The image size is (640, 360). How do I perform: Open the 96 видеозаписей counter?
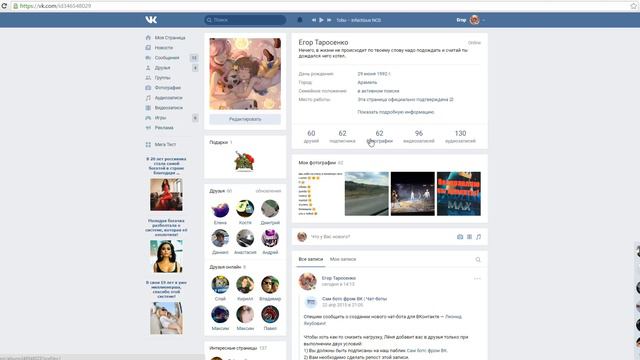[x=419, y=136]
